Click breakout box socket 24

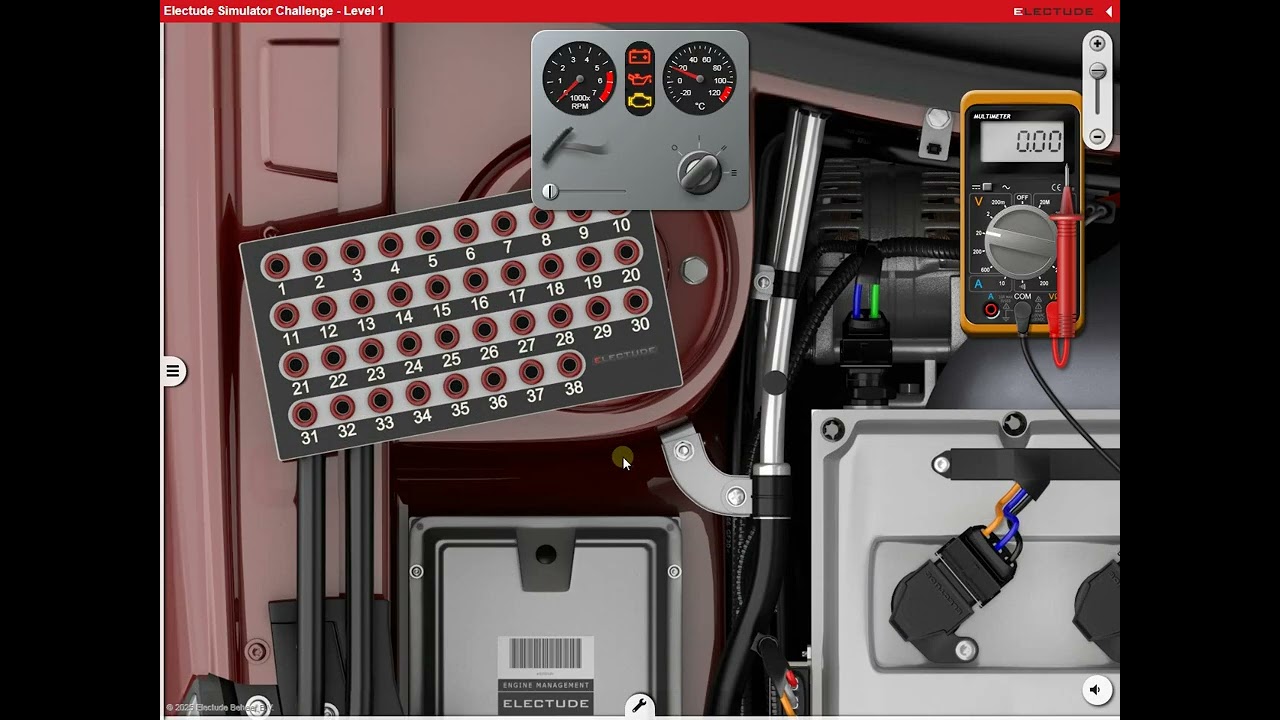tap(409, 343)
